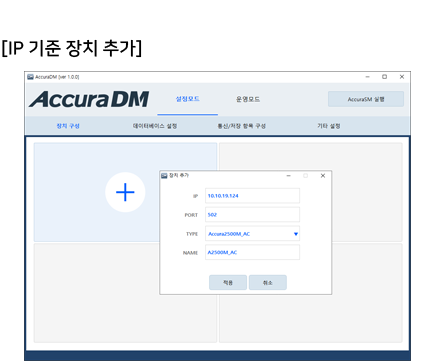Click the blue plus add-device icon
The height and width of the screenshot is (361, 433).
point(125,192)
